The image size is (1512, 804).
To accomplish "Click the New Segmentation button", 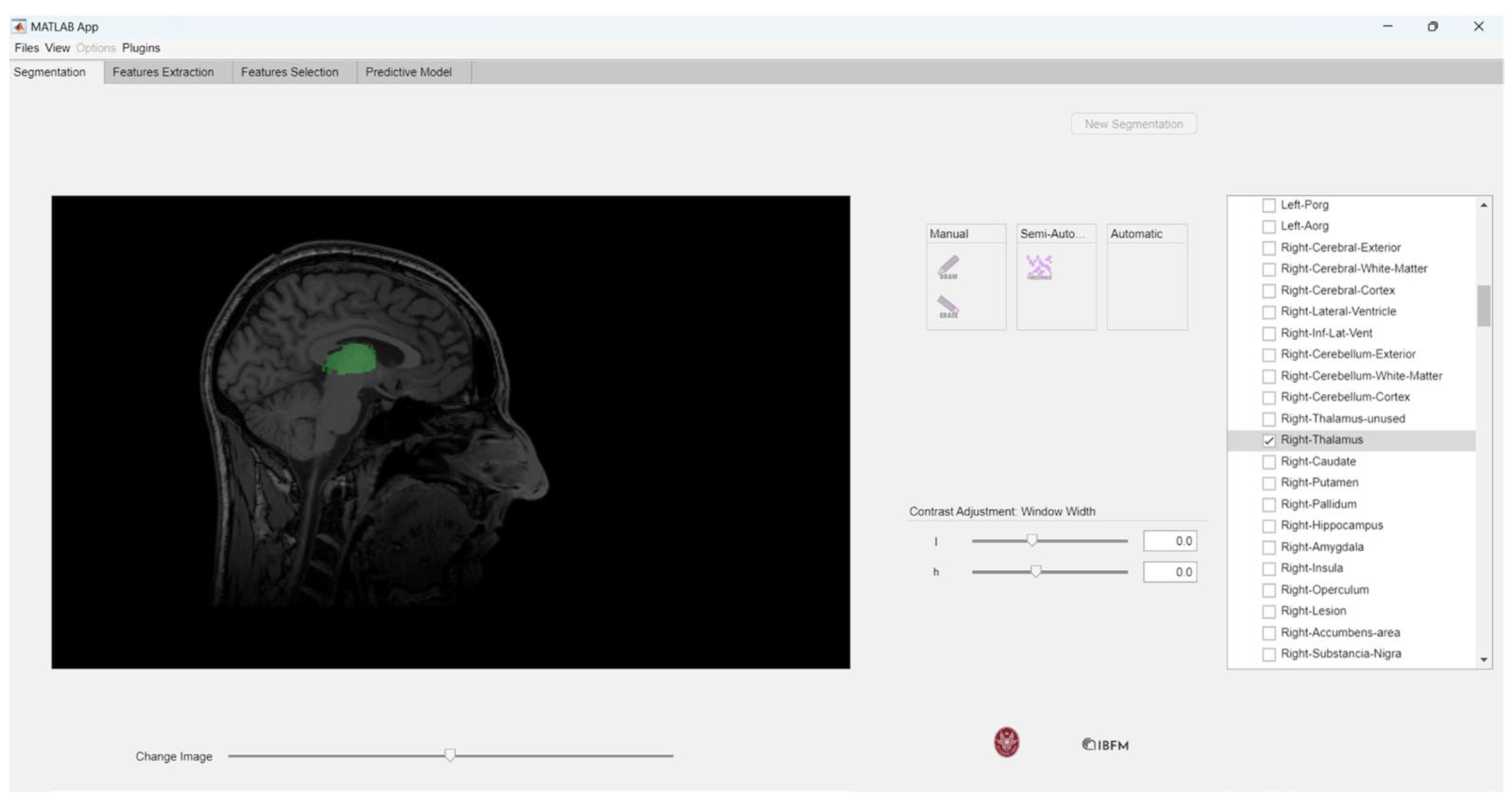I will [x=1134, y=124].
